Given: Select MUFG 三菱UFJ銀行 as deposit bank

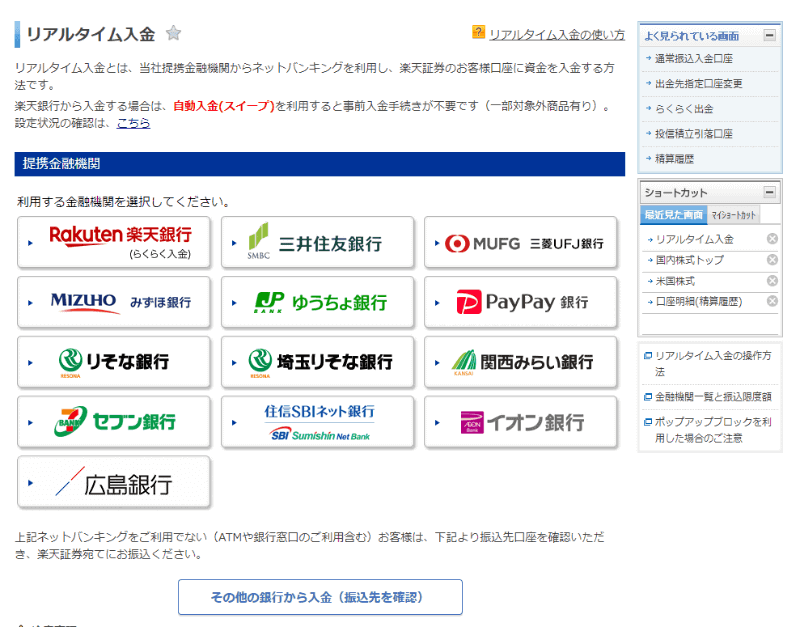Looking at the screenshot, I should tap(521, 242).
